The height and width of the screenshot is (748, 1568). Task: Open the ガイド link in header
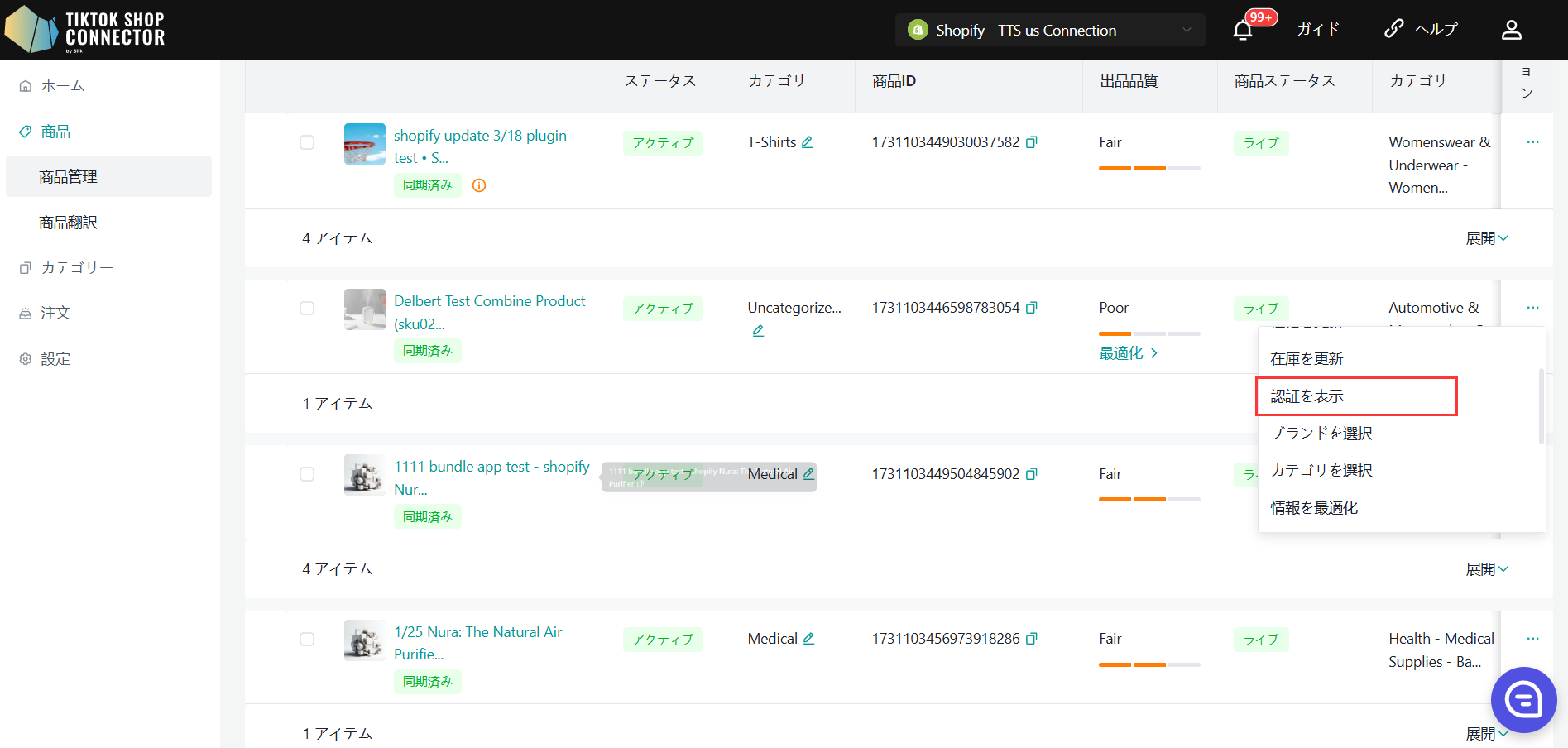point(1318,30)
